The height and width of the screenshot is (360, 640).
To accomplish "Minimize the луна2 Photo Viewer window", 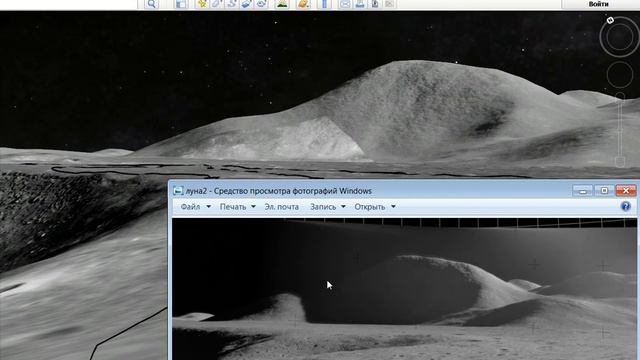I will (582, 191).
